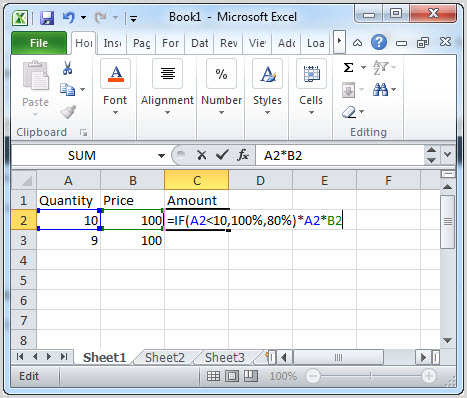Click the Redo arrow icon
The image size is (467, 398).
100,17
